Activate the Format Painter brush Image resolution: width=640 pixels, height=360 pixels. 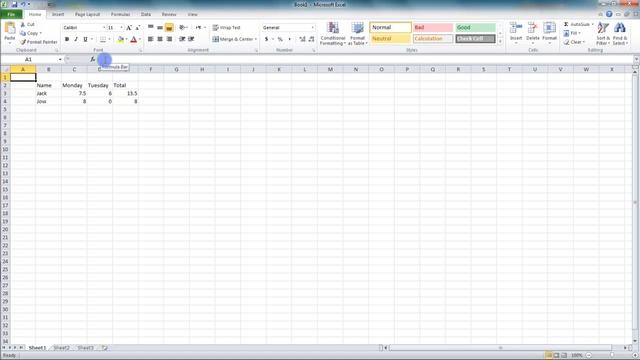coord(39,42)
